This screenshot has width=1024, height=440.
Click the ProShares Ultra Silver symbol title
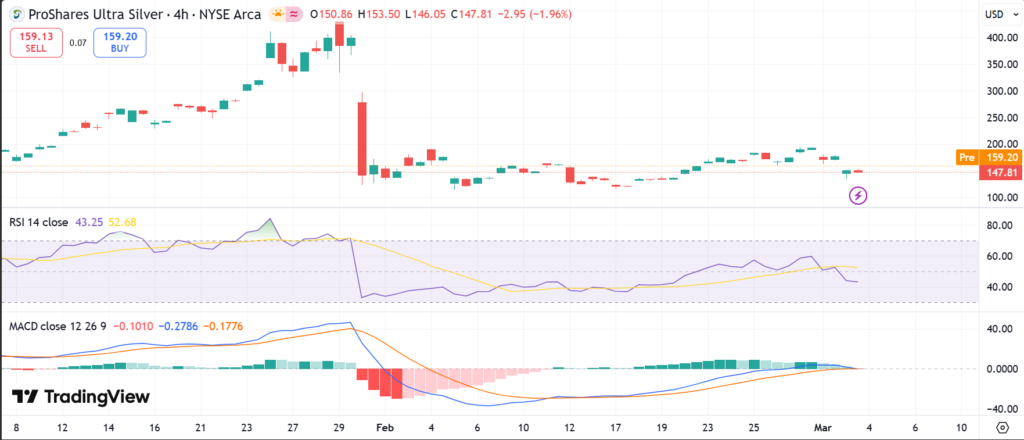click(x=143, y=14)
